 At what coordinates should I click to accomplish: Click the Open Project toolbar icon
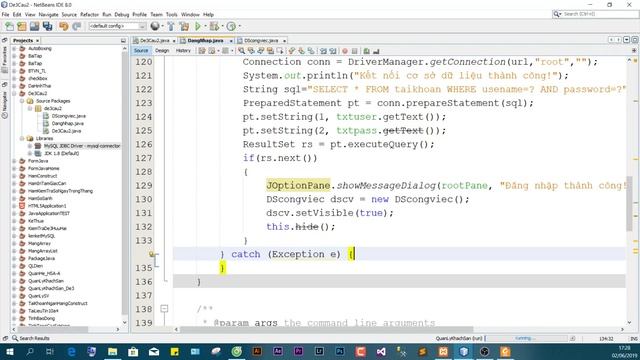[34, 26]
